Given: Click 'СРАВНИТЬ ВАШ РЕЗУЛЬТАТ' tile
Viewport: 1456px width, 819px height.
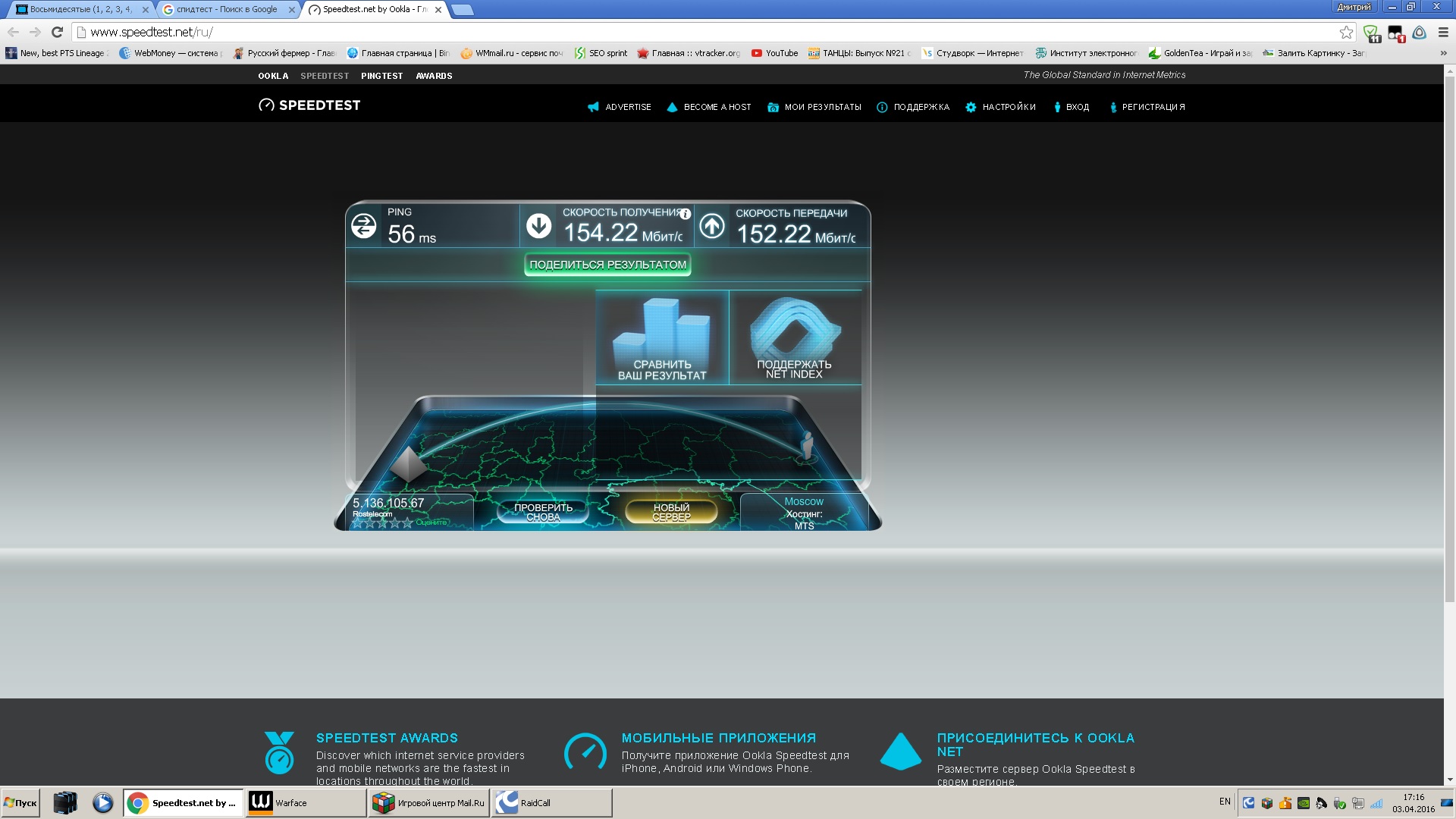Looking at the screenshot, I should point(662,338).
